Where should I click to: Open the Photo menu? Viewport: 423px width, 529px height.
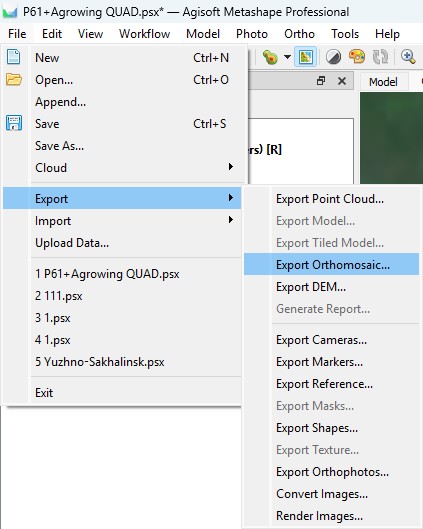click(x=252, y=34)
